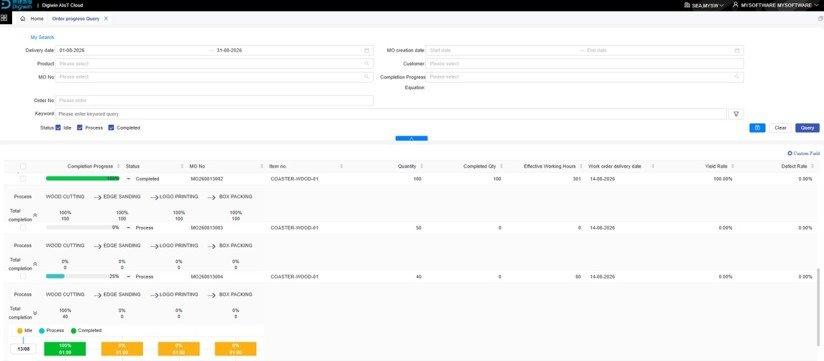
Task: Click empty 0% progress bar for MO260813003
Action: pos(83,228)
